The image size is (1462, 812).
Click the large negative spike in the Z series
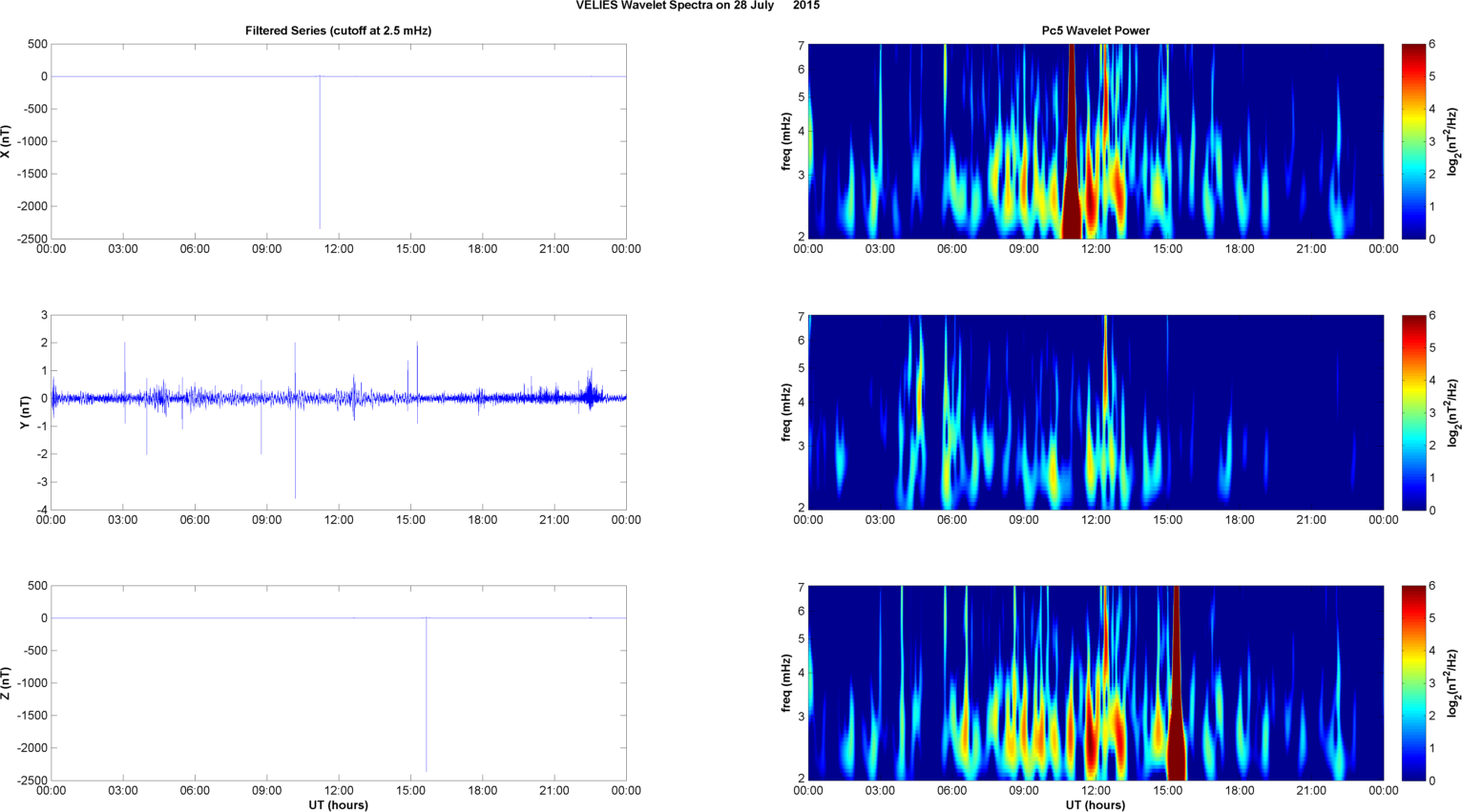(427, 695)
